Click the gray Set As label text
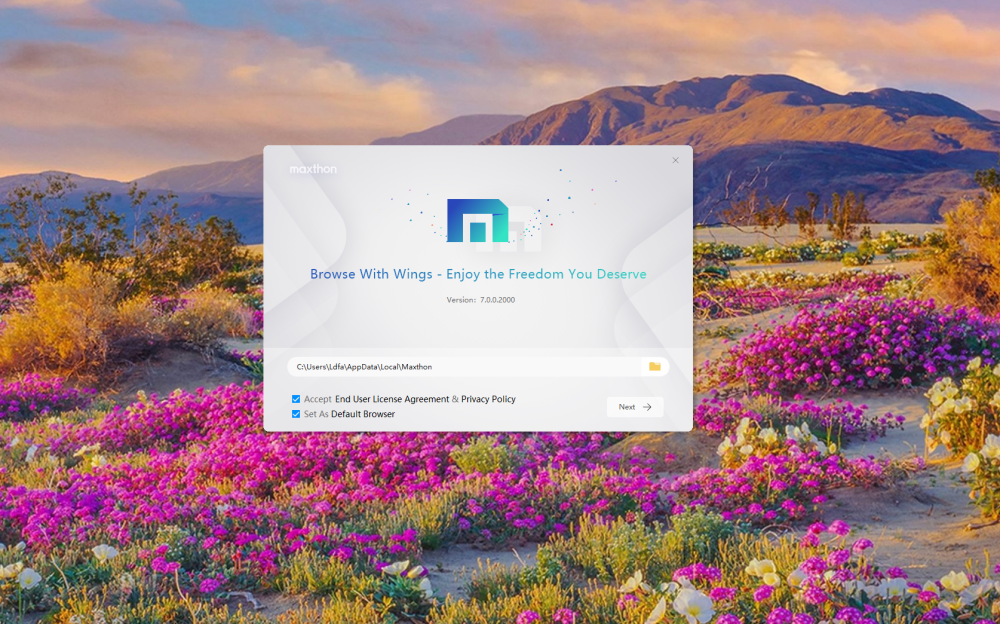Viewport: 1000px width, 624px height. 316,414
